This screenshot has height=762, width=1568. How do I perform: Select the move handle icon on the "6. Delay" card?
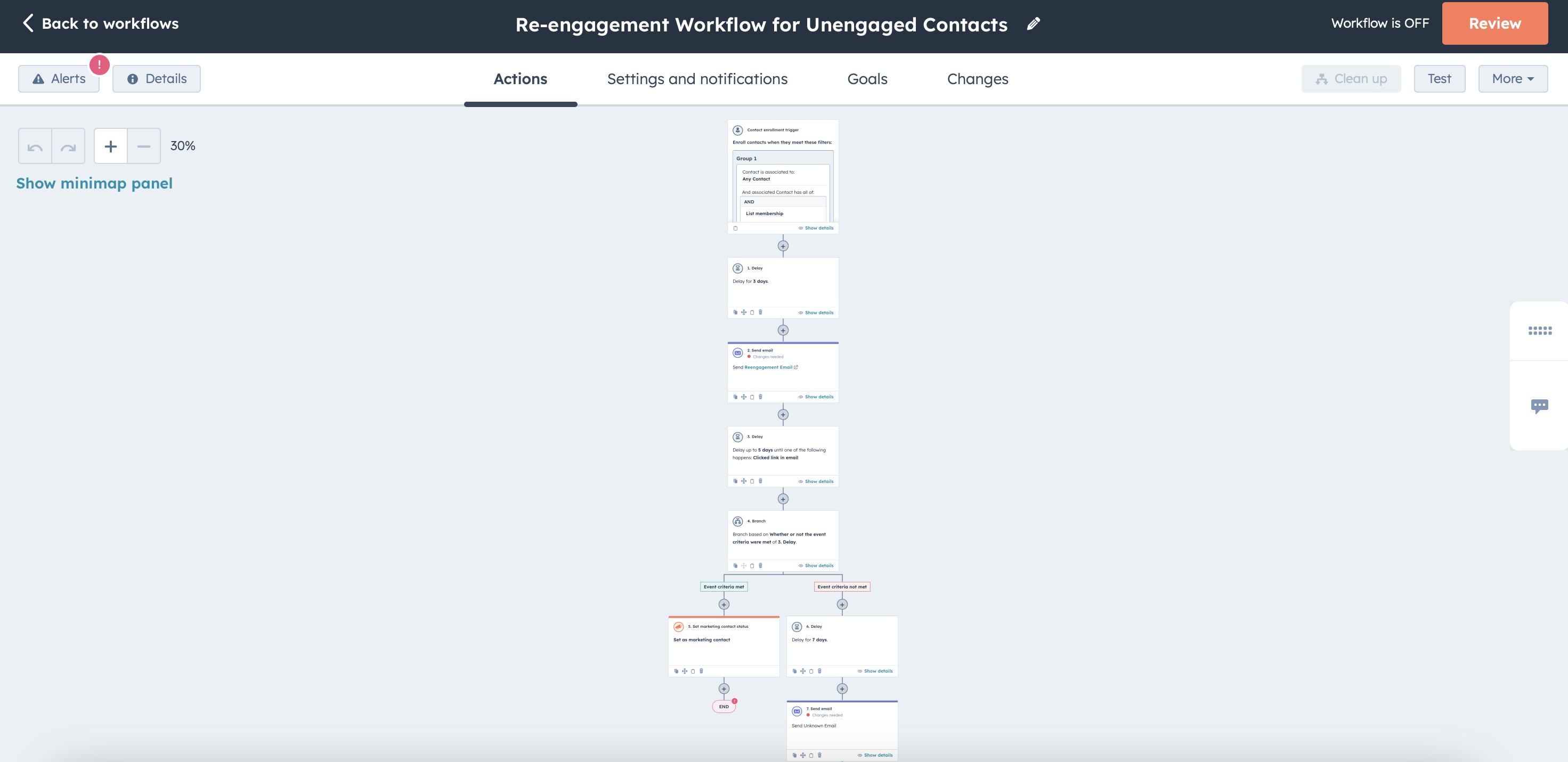point(803,671)
